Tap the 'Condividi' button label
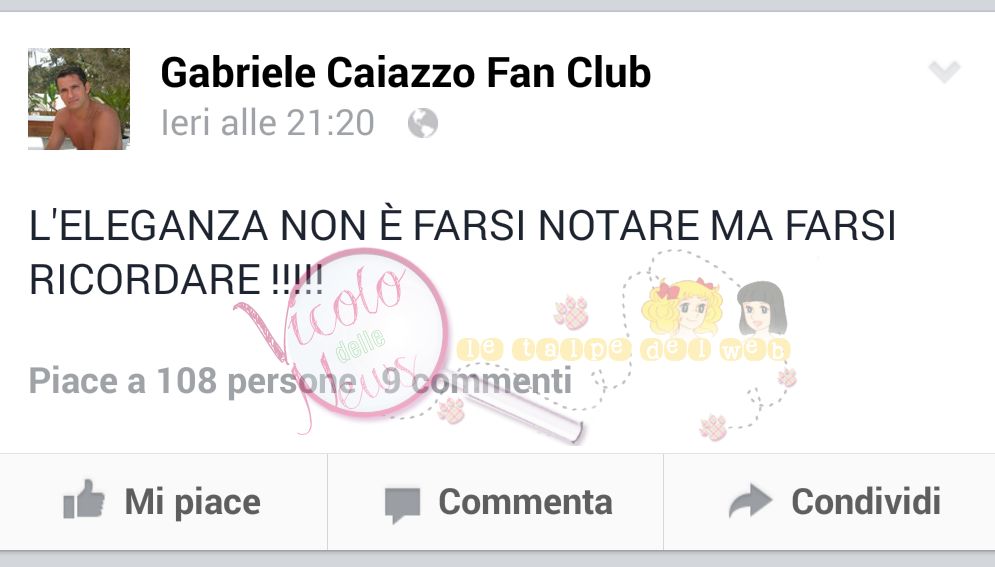This screenshot has height=567, width=995. [866, 502]
